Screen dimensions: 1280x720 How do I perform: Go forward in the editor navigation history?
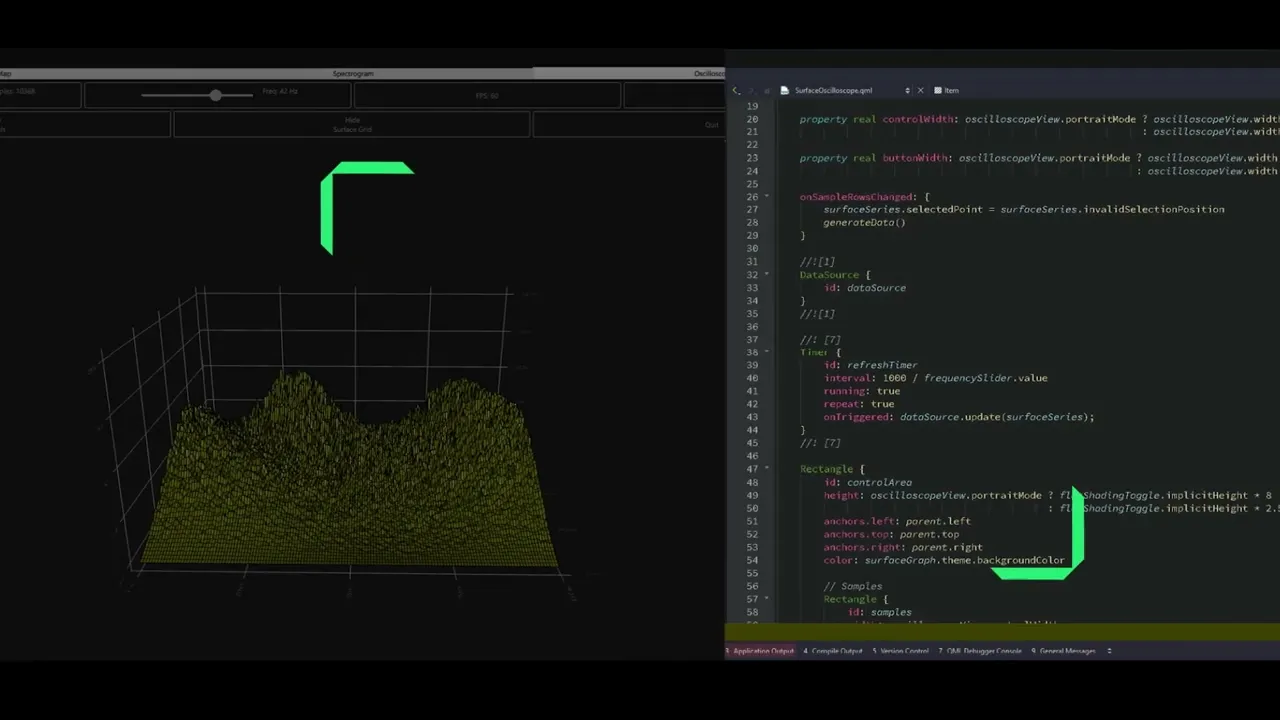pyautogui.click(x=752, y=90)
